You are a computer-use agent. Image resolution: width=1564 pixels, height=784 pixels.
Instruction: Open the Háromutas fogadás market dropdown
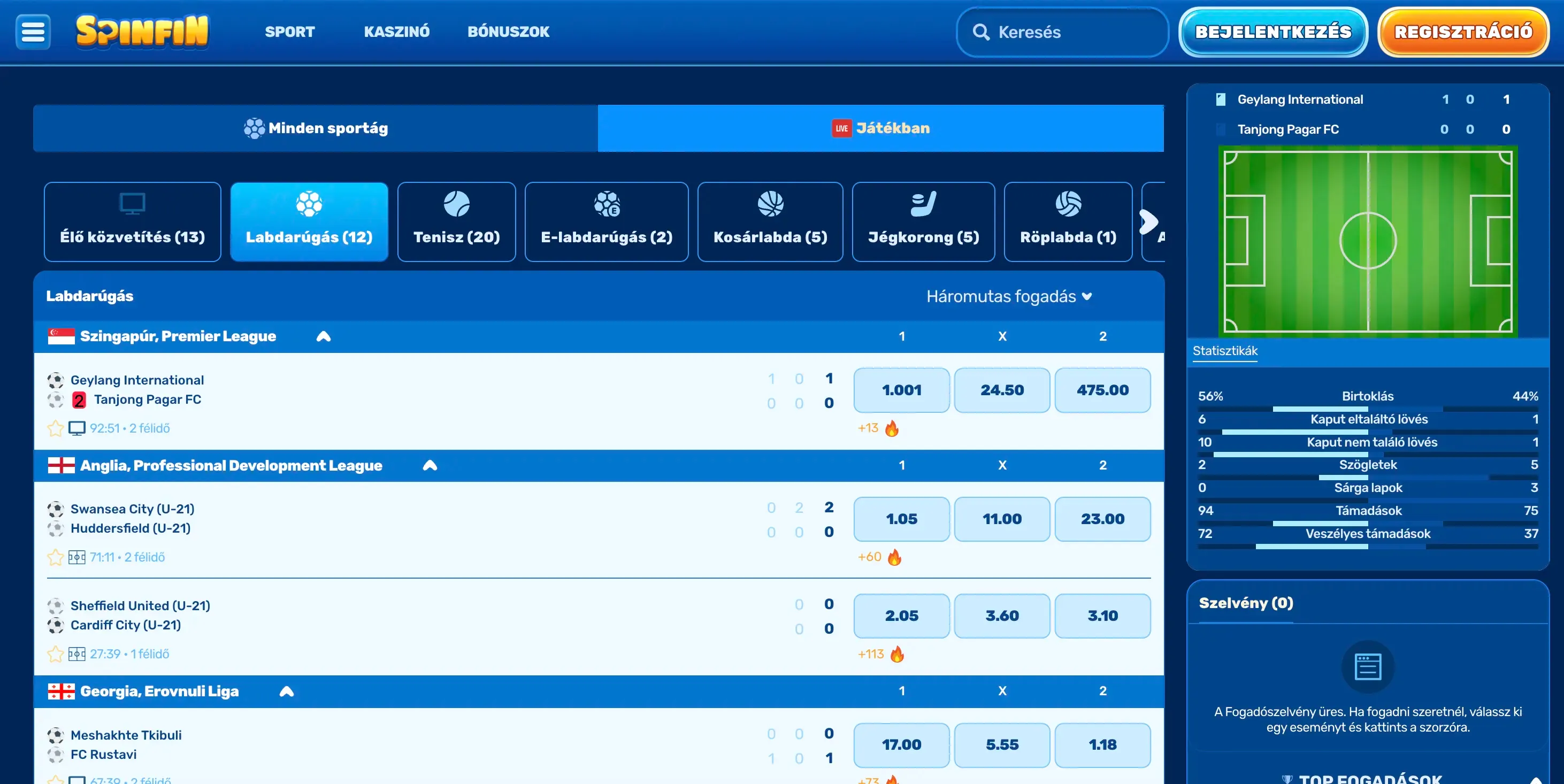1009,296
